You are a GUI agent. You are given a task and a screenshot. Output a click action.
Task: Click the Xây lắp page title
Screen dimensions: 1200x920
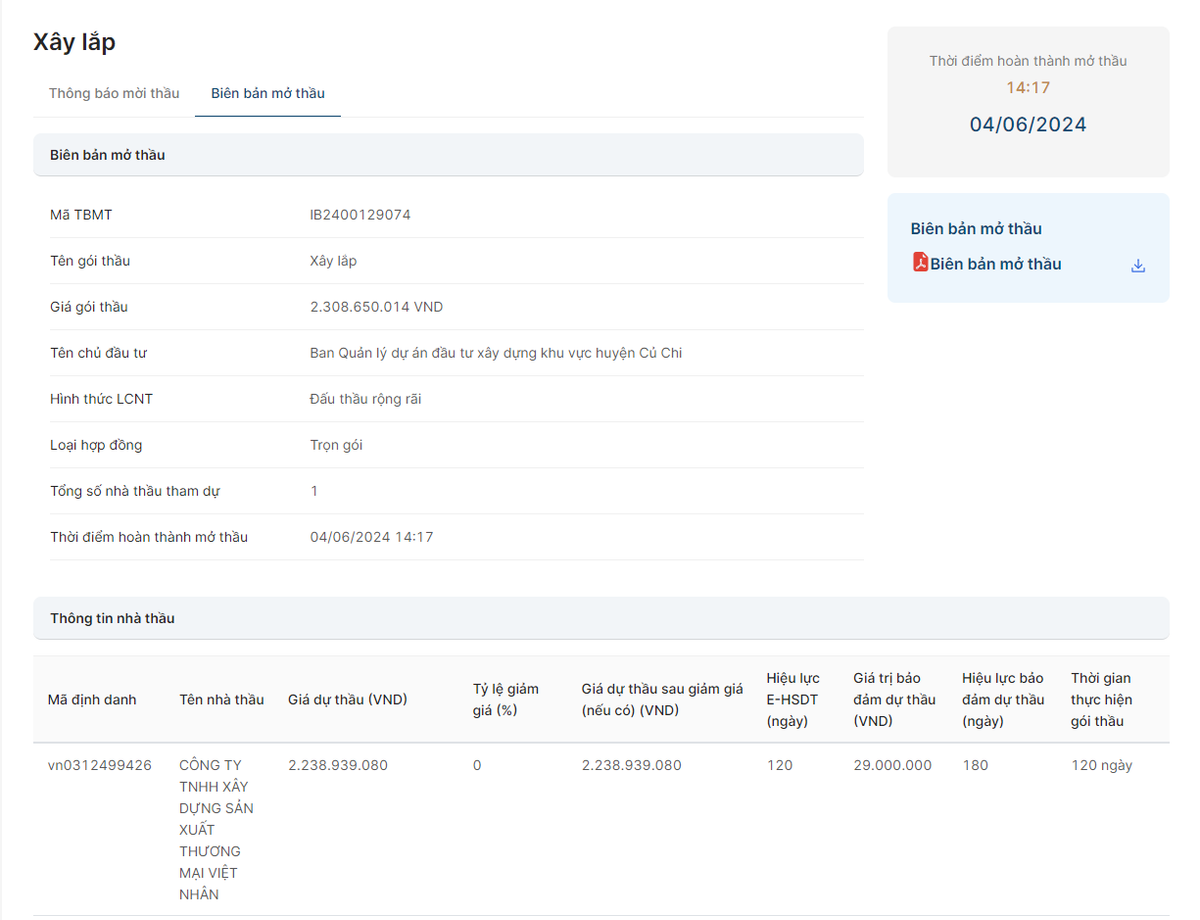pos(74,42)
